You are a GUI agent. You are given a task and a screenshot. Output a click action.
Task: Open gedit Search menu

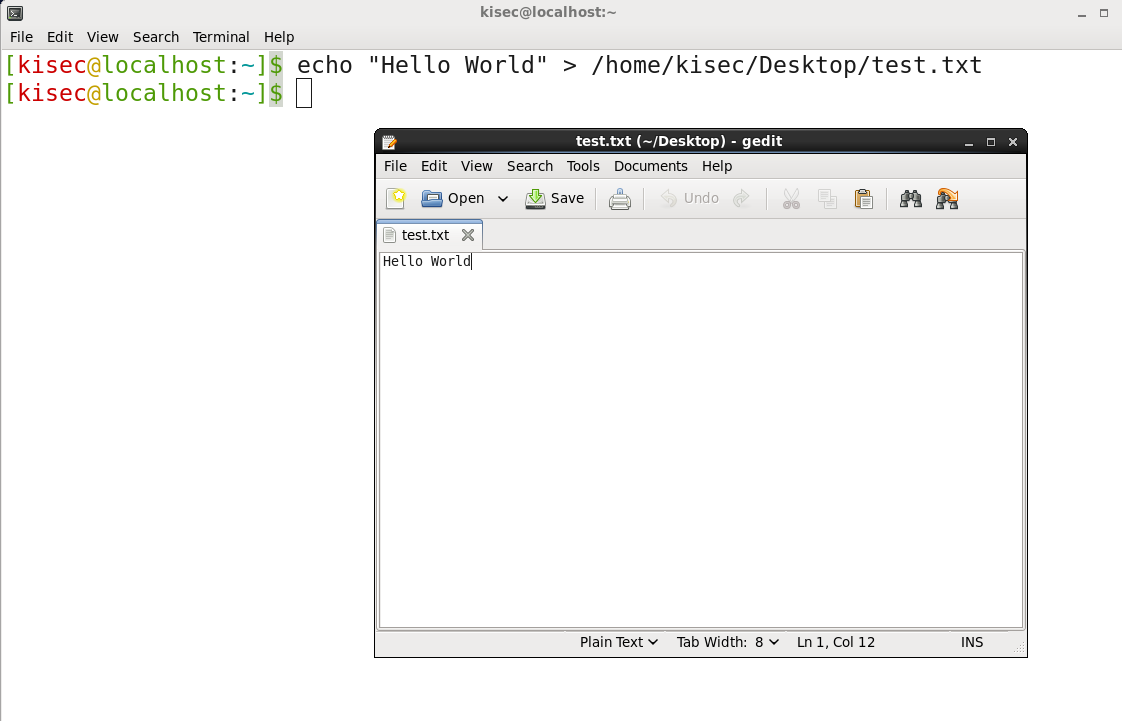(x=530, y=166)
